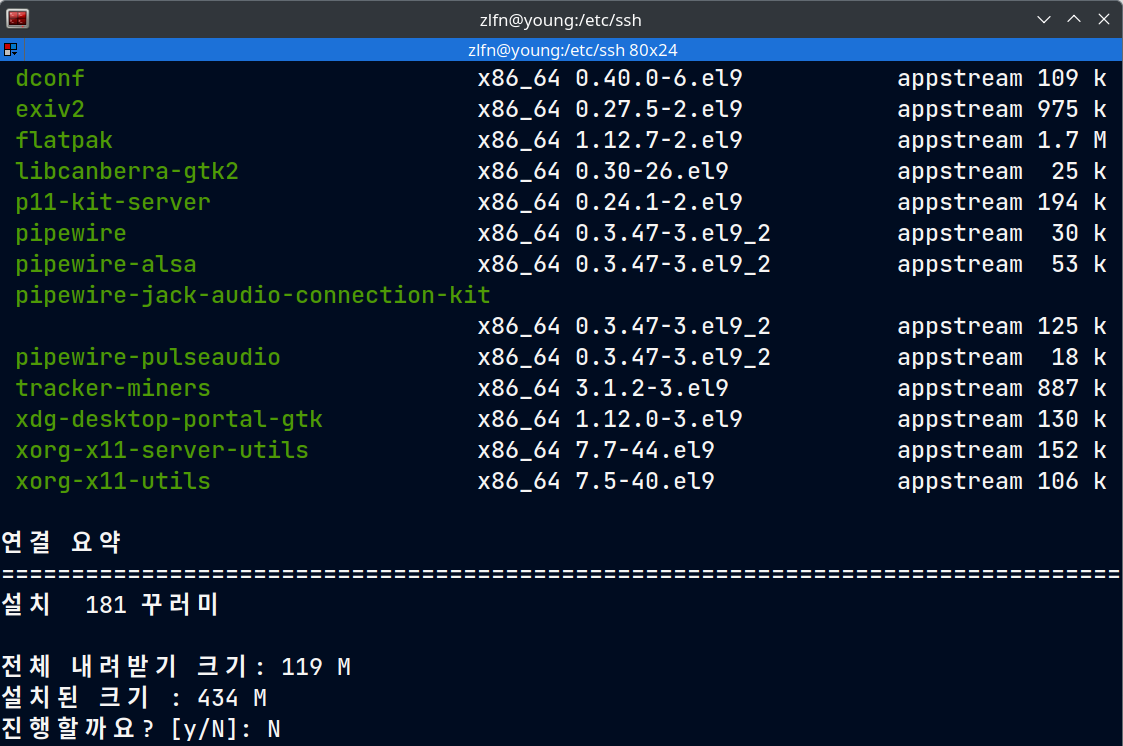Close the terminal window
The width and height of the screenshot is (1123, 746).
coord(1103,19)
